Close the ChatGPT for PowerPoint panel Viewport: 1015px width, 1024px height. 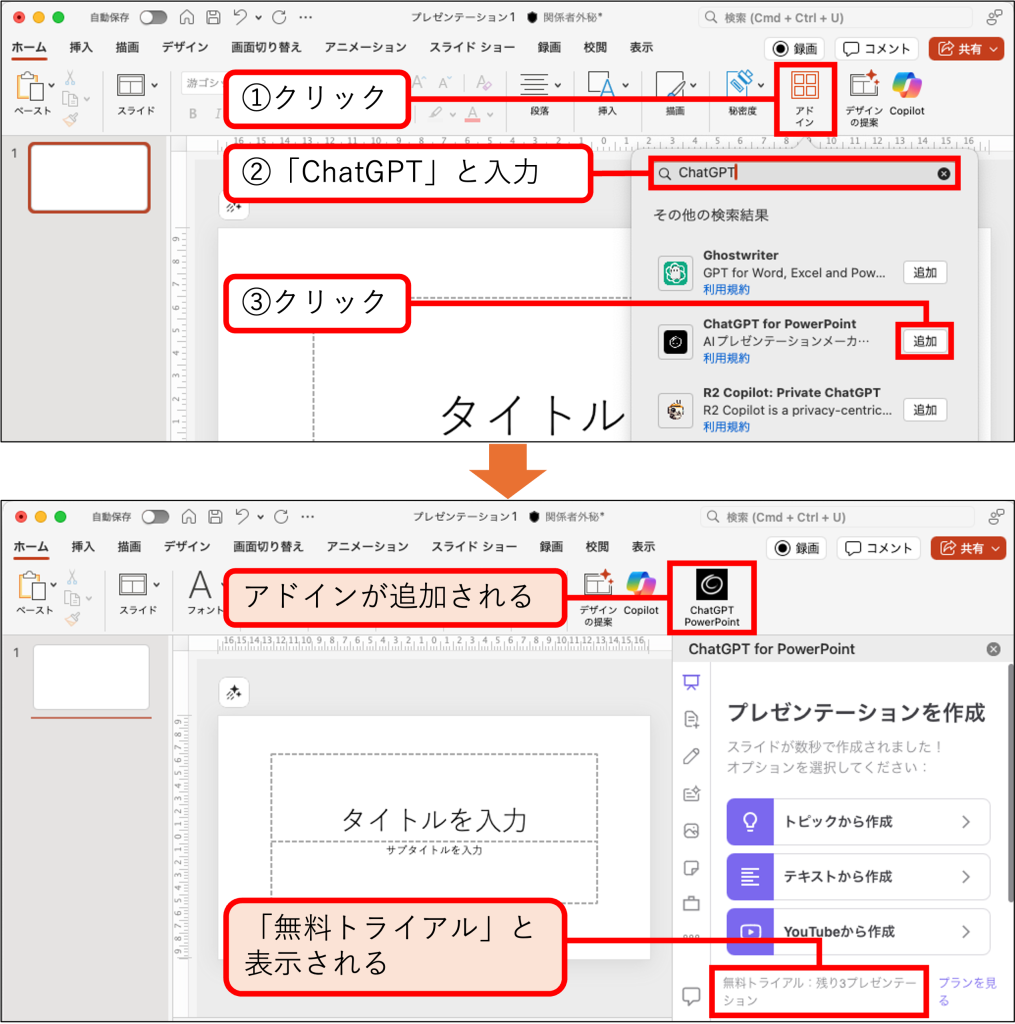(x=993, y=649)
